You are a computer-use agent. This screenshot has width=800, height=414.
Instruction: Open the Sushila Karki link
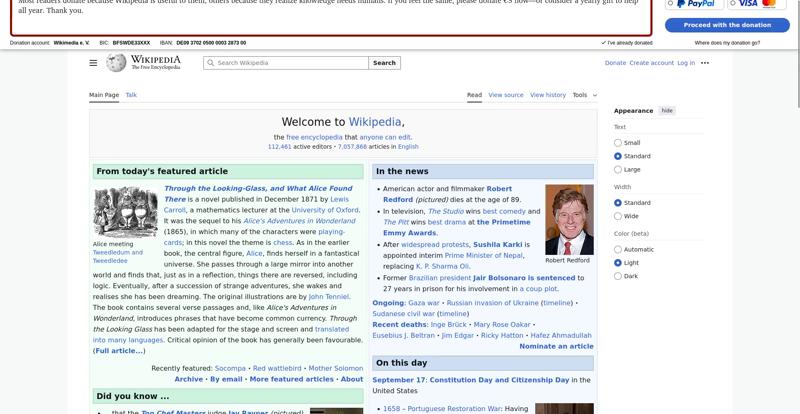(497, 245)
